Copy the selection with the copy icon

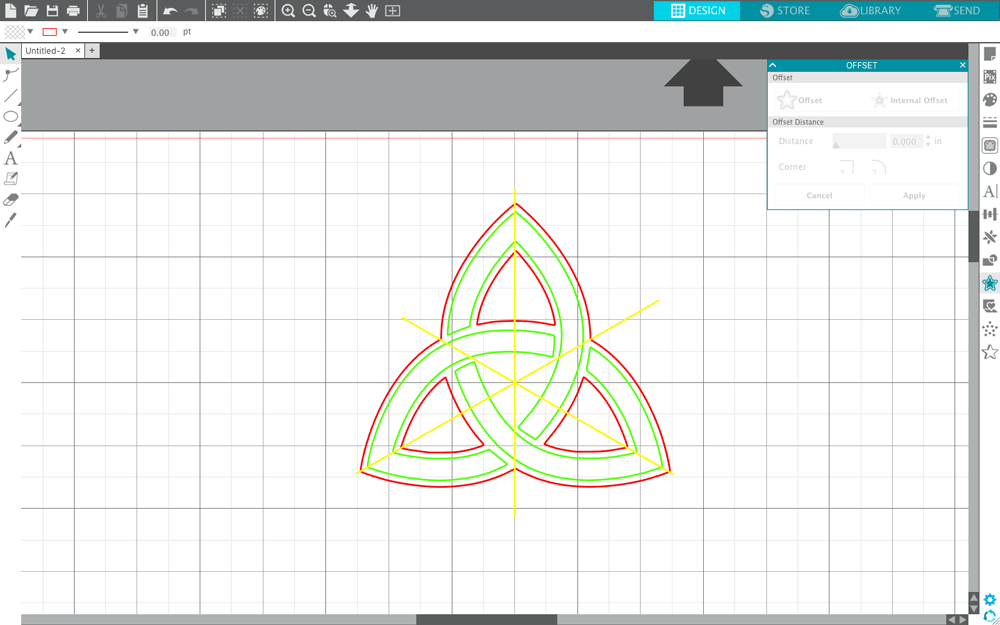click(122, 10)
